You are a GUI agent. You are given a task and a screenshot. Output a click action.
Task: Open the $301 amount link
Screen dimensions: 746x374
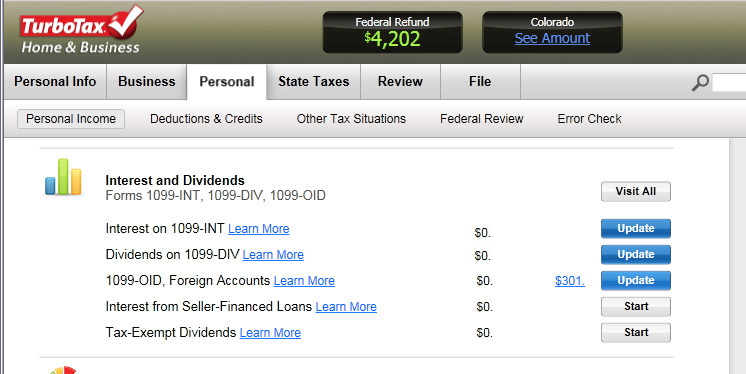[570, 281]
